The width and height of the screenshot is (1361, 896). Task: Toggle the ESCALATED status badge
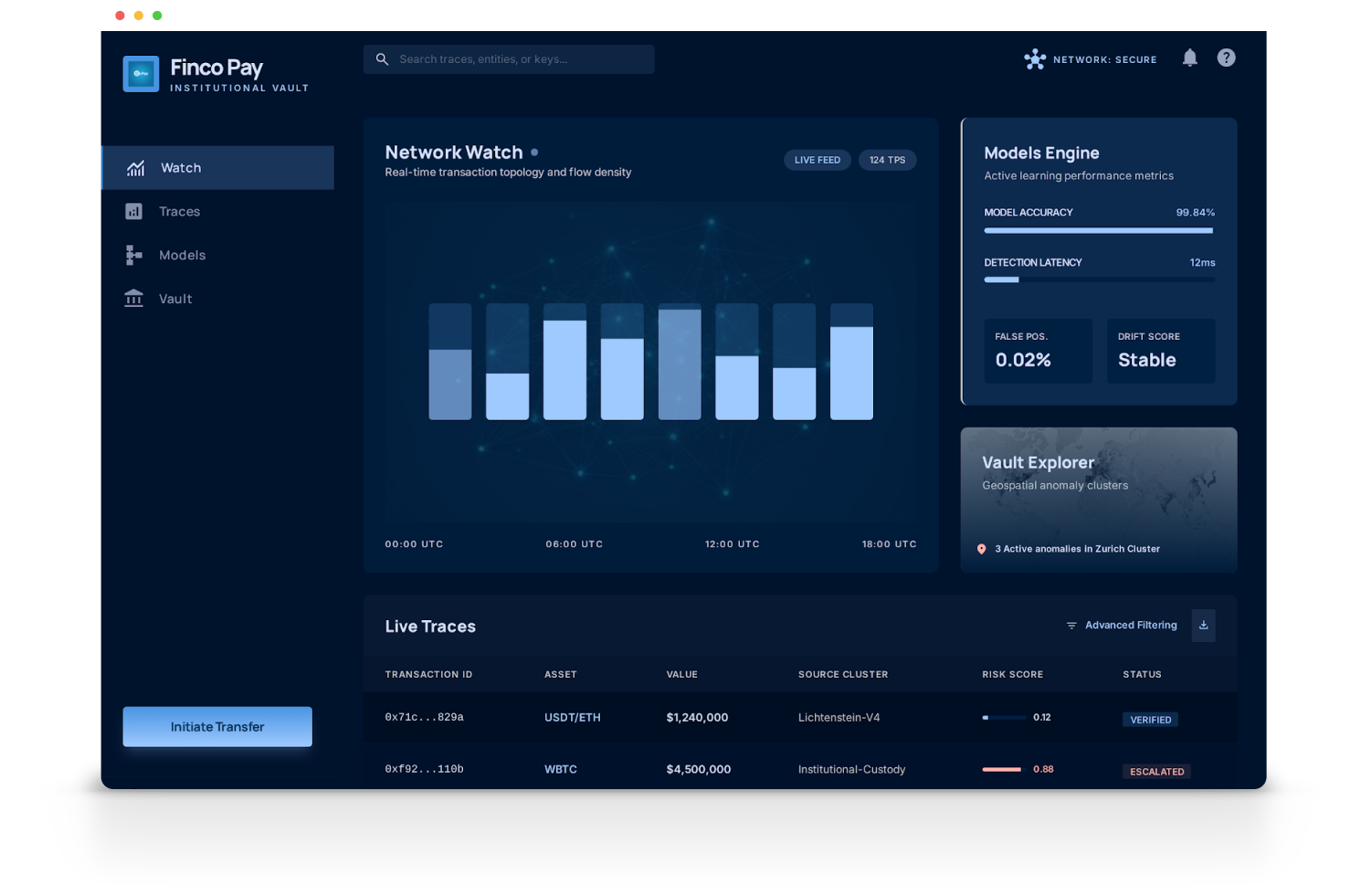click(1156, 771)
